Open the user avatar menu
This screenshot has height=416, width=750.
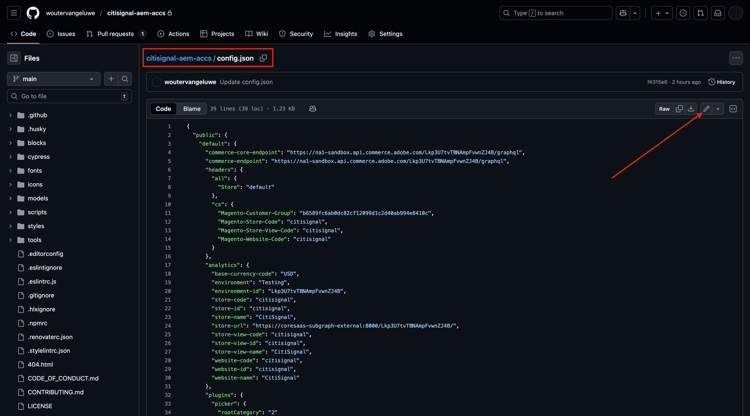[x=735, y=13]
